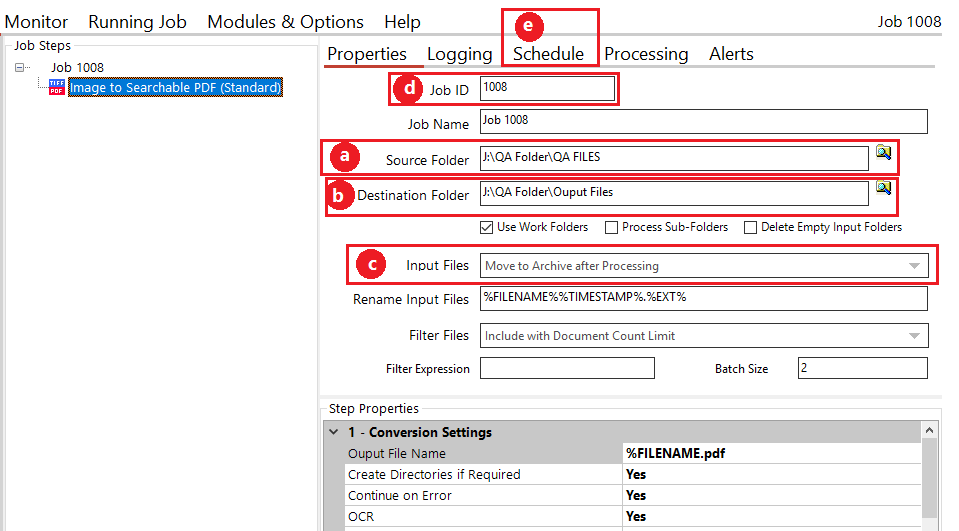Screen dimensions: 959x531
Task: Open the Running Job menu
Action: tap(137, 22)
